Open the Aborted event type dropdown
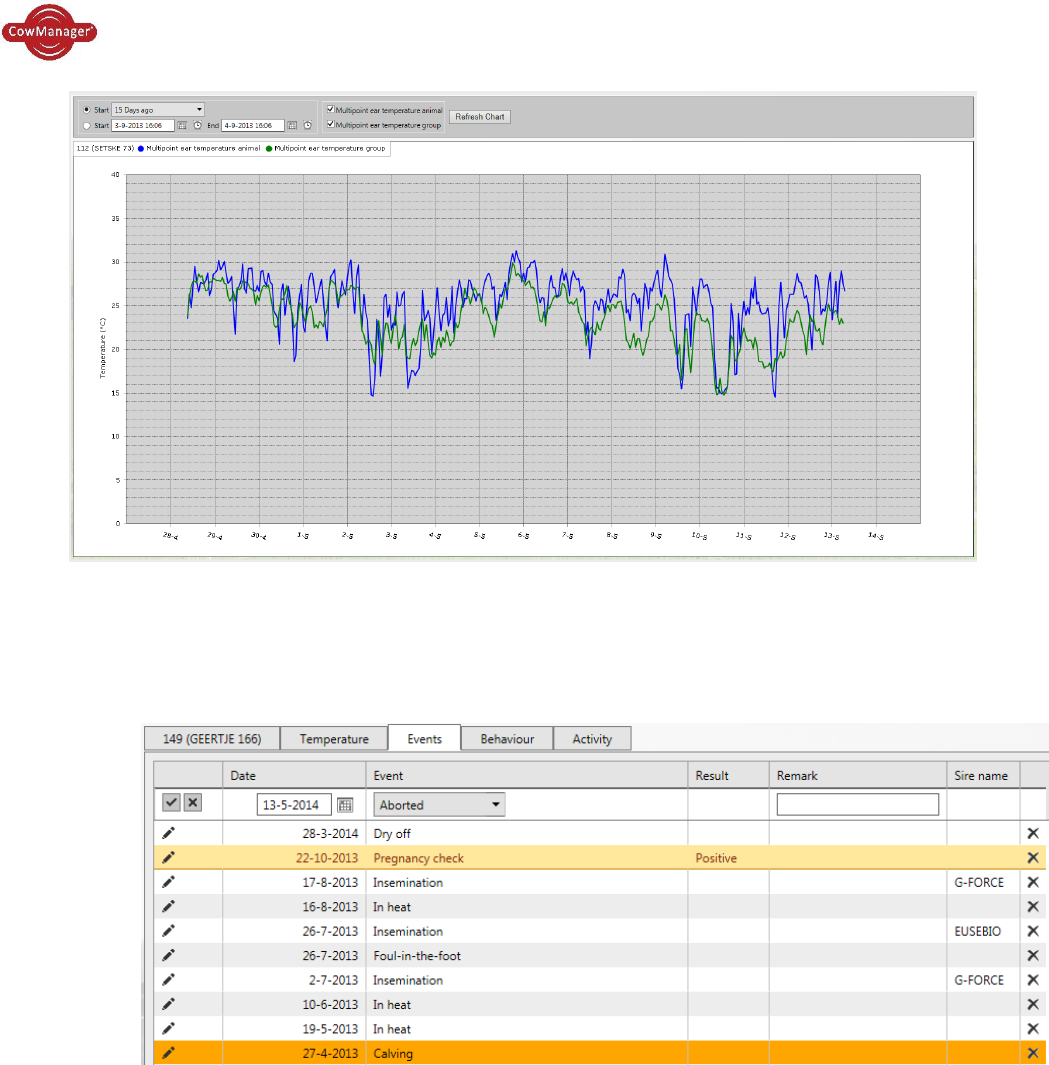1049x1065 pixels. point(439,805)
